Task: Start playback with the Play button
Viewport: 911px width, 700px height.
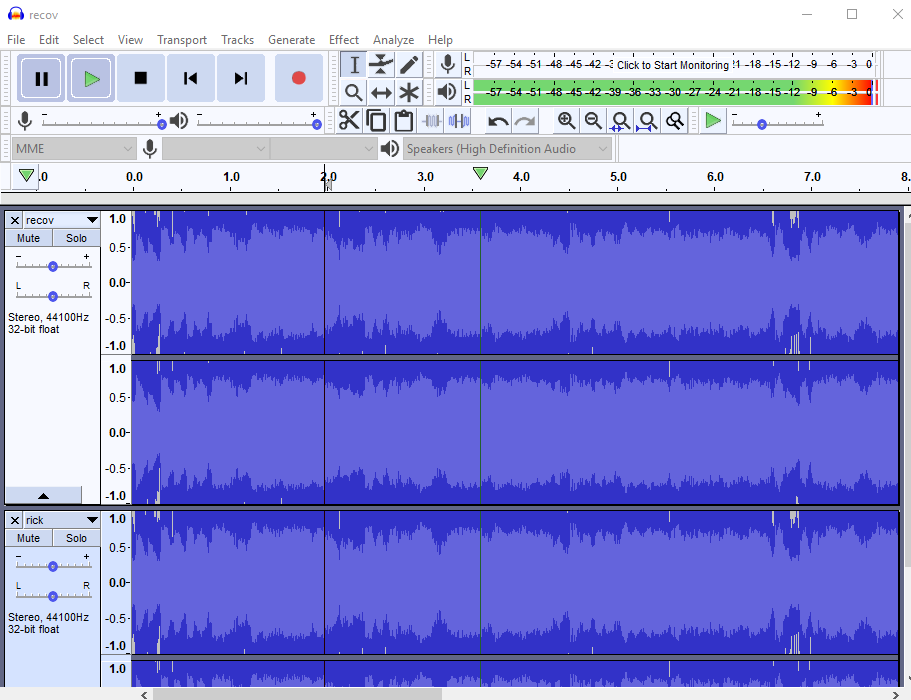Action: pyautogui.click(x=91, y=78)
